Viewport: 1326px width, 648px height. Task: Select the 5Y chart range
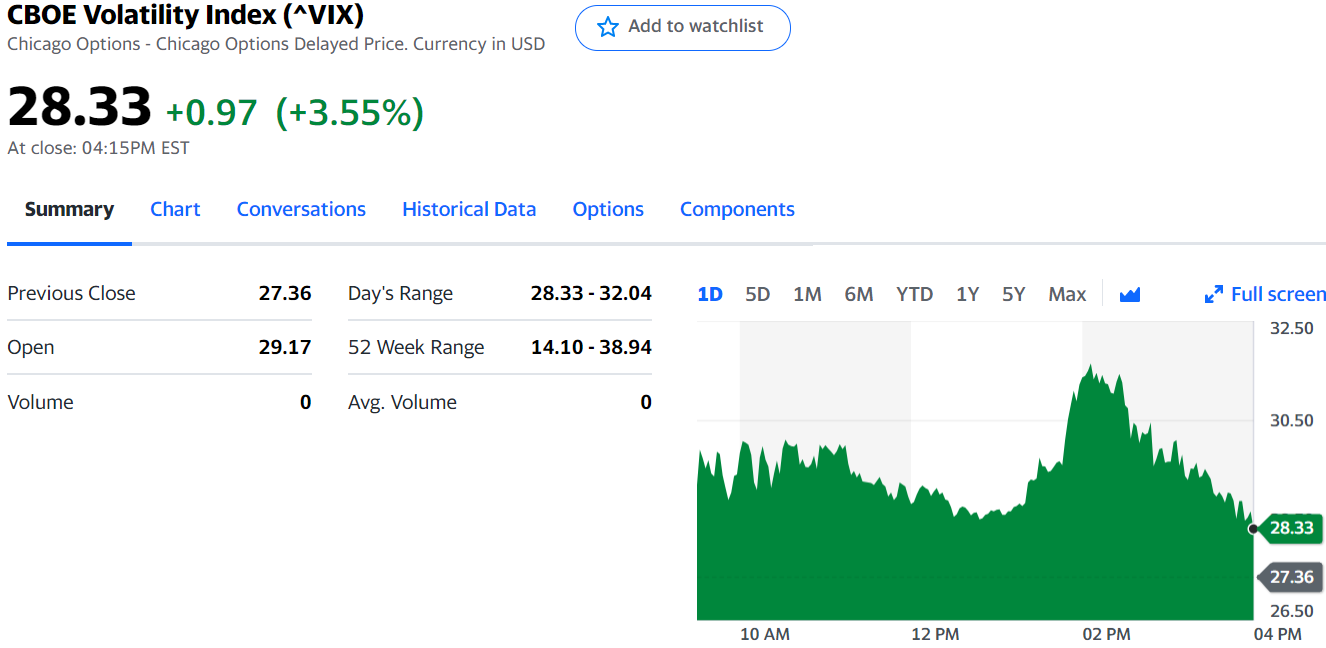[1014, 294]
